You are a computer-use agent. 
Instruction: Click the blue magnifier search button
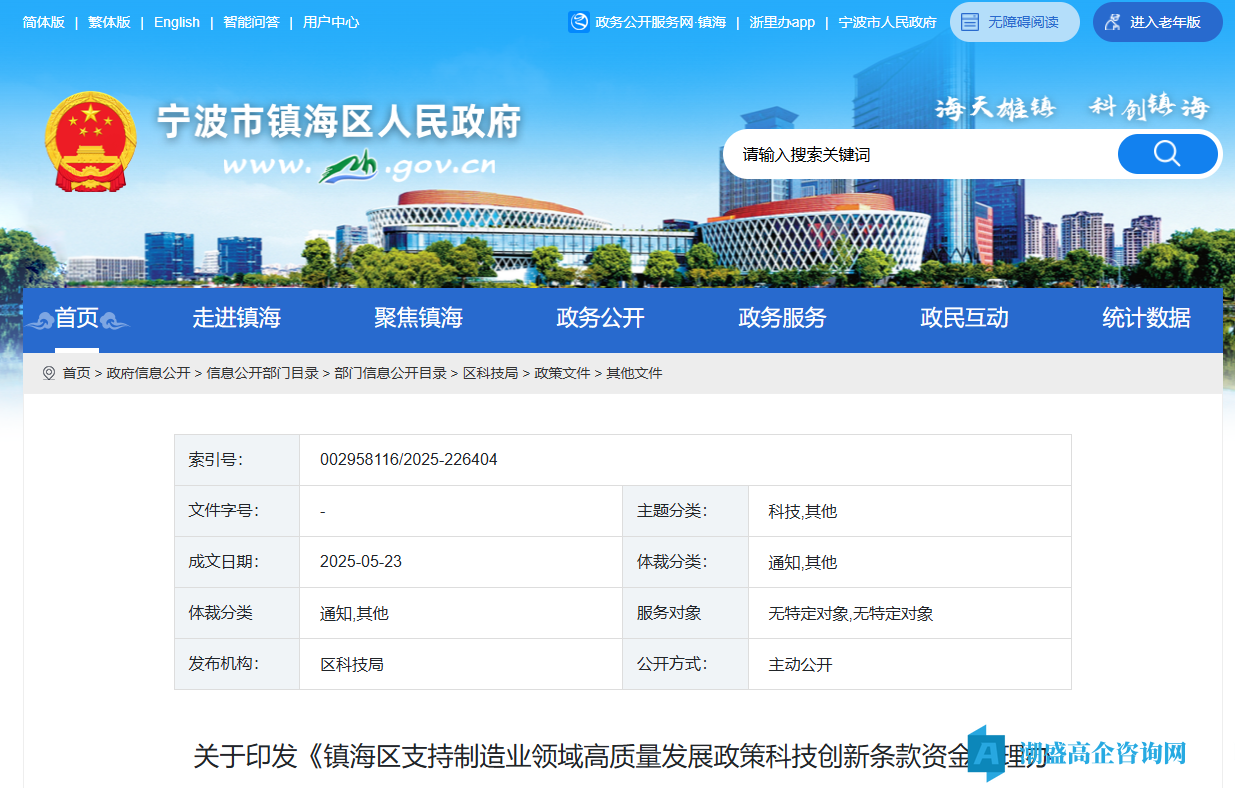coord(1167,154)
